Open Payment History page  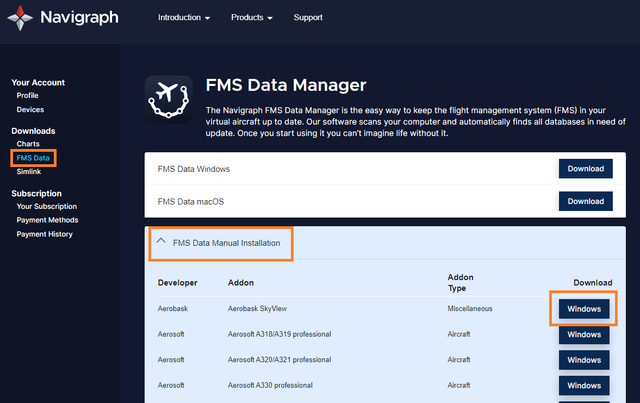pyautogui.click(x=44, y=234)
